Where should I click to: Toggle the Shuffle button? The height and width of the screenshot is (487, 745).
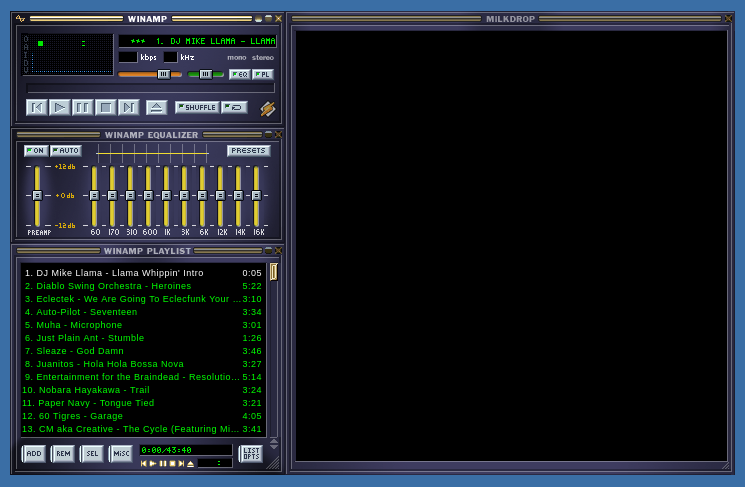pyautogui.click(x=197, y=107)
